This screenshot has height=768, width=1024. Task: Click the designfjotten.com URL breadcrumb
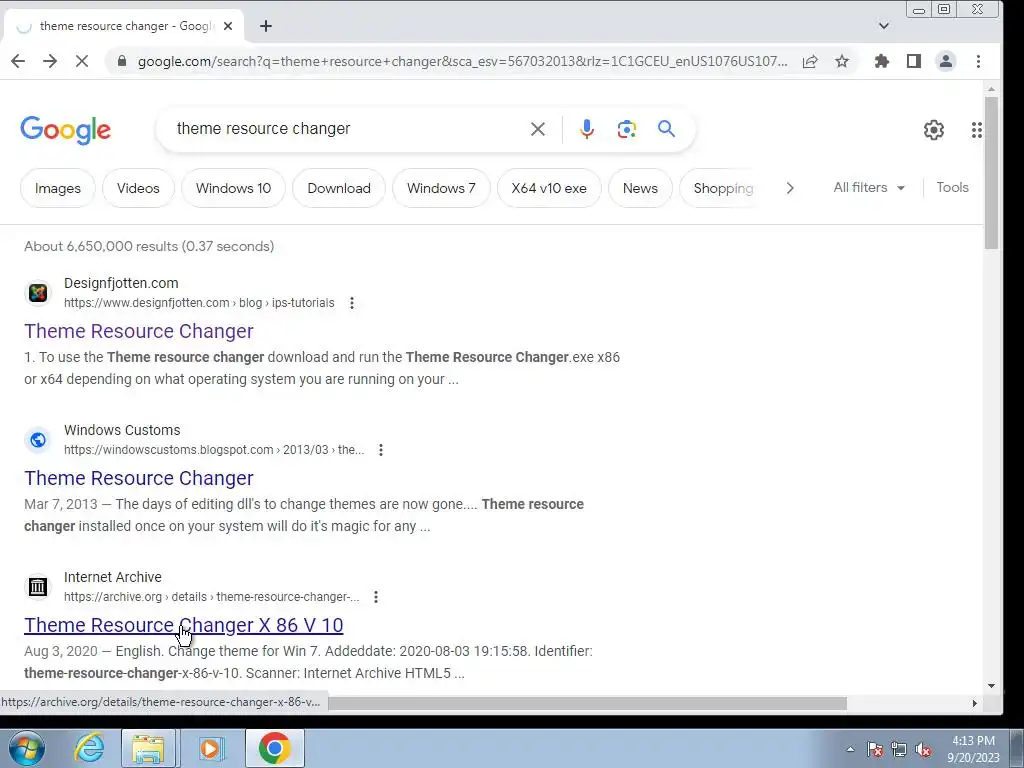click(199, 303)
